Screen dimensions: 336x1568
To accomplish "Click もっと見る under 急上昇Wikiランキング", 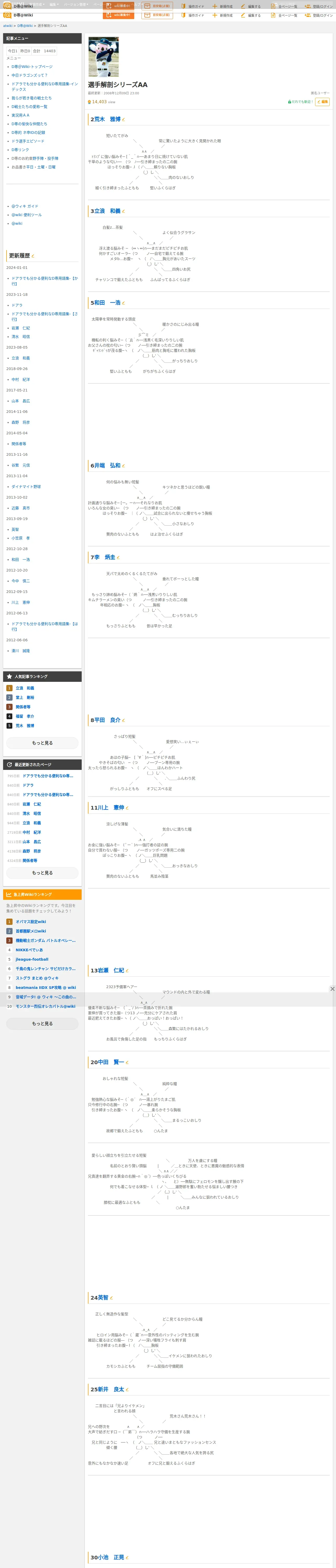I will tap(42, 1024).
